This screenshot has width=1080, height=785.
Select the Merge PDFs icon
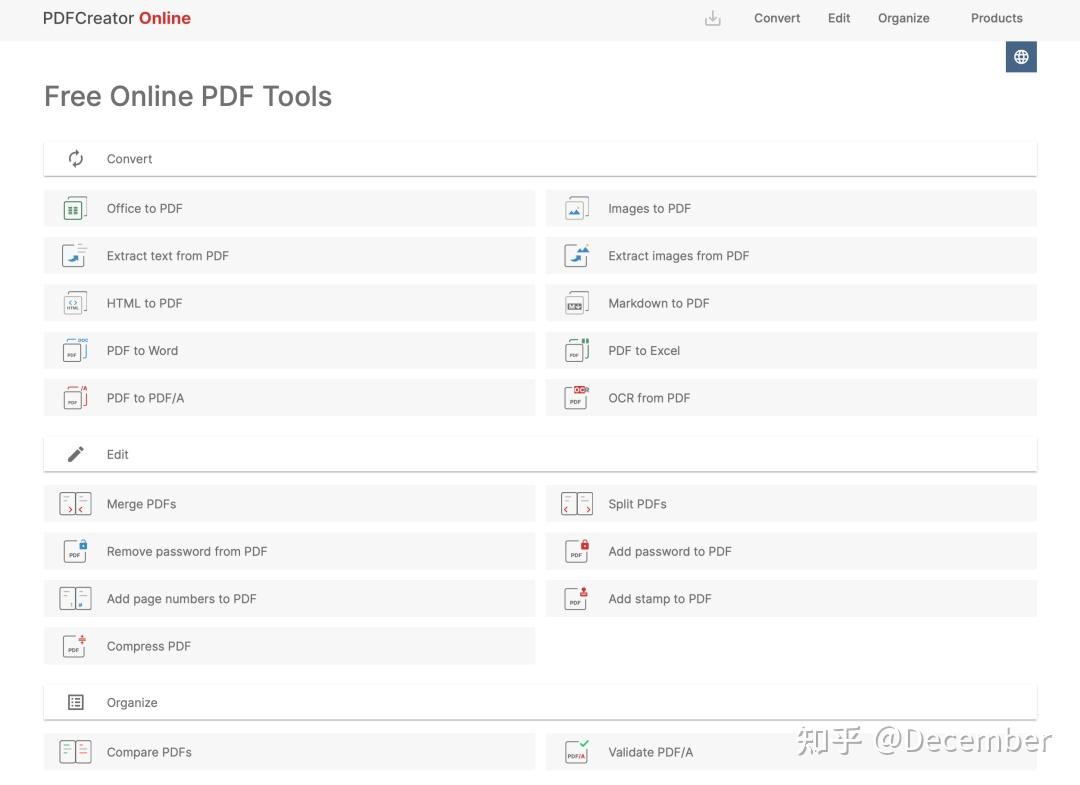point(75,503)
